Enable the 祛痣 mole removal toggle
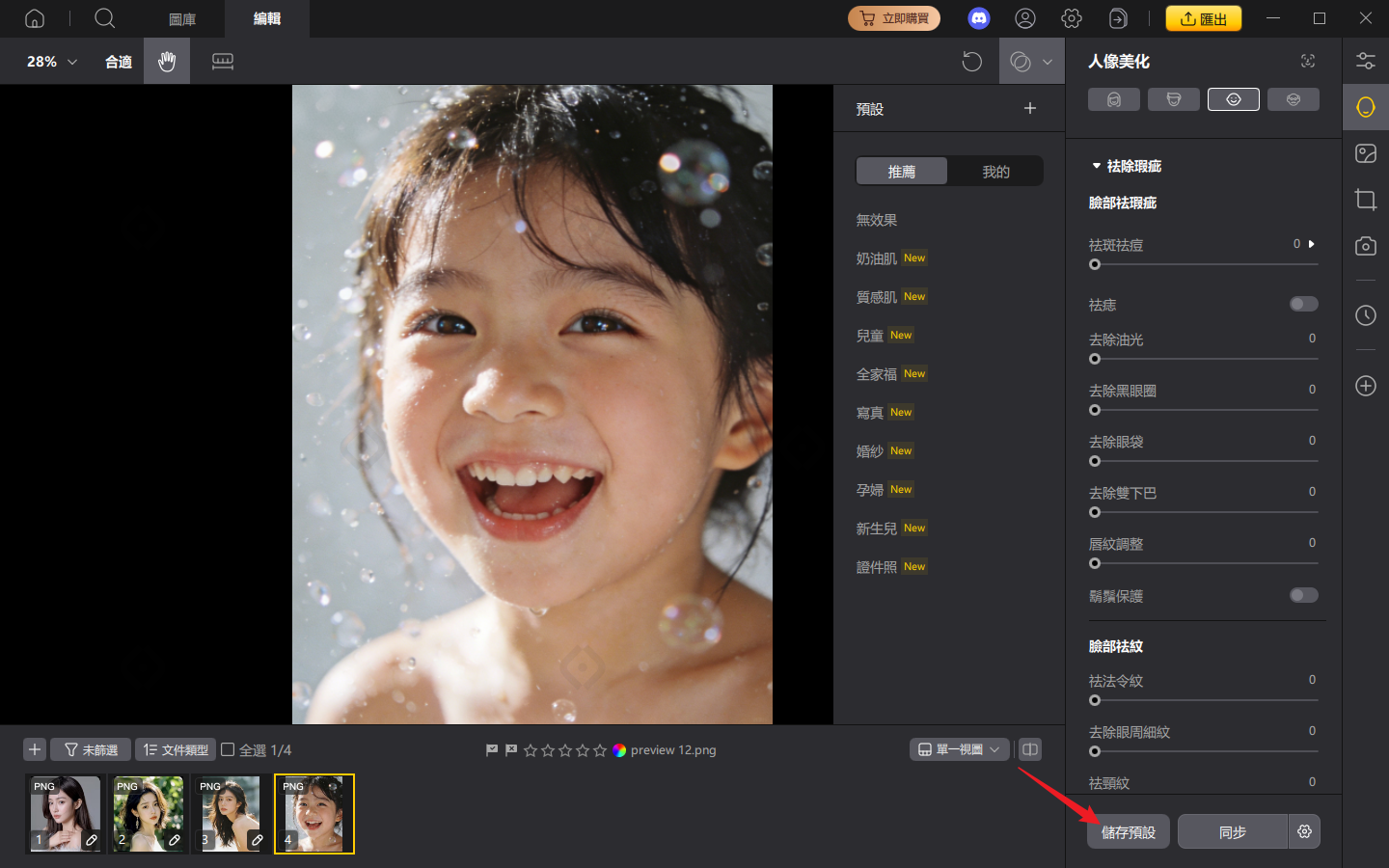The height and width of the screenshot is (868, 1389). click(1303, 303)
